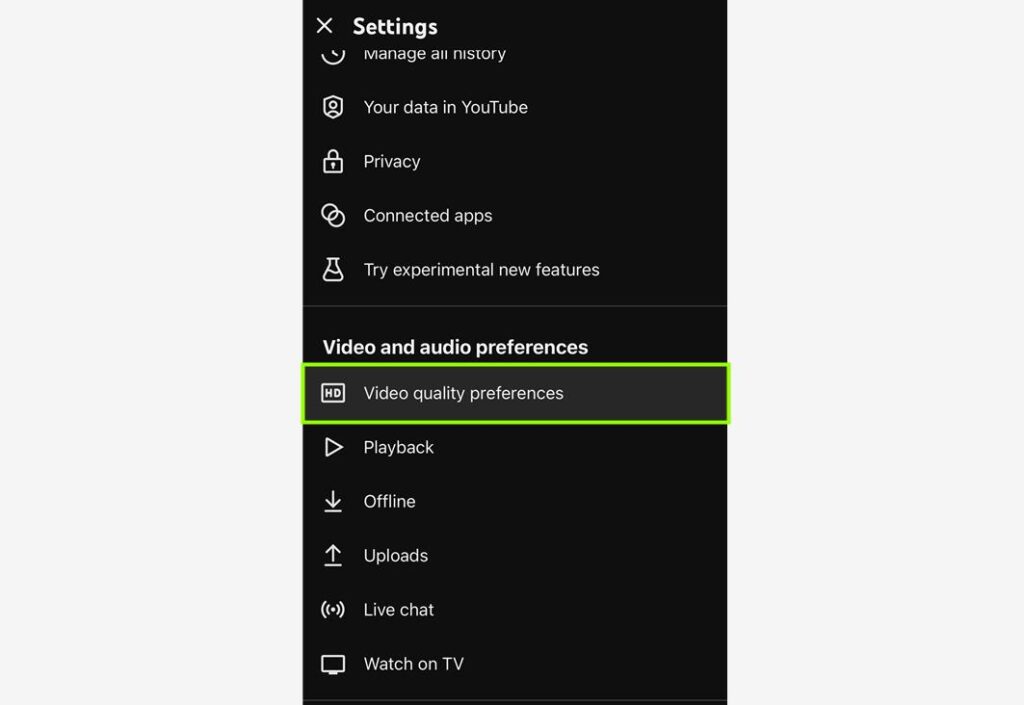Open Connected apps settings

(515, 215)
